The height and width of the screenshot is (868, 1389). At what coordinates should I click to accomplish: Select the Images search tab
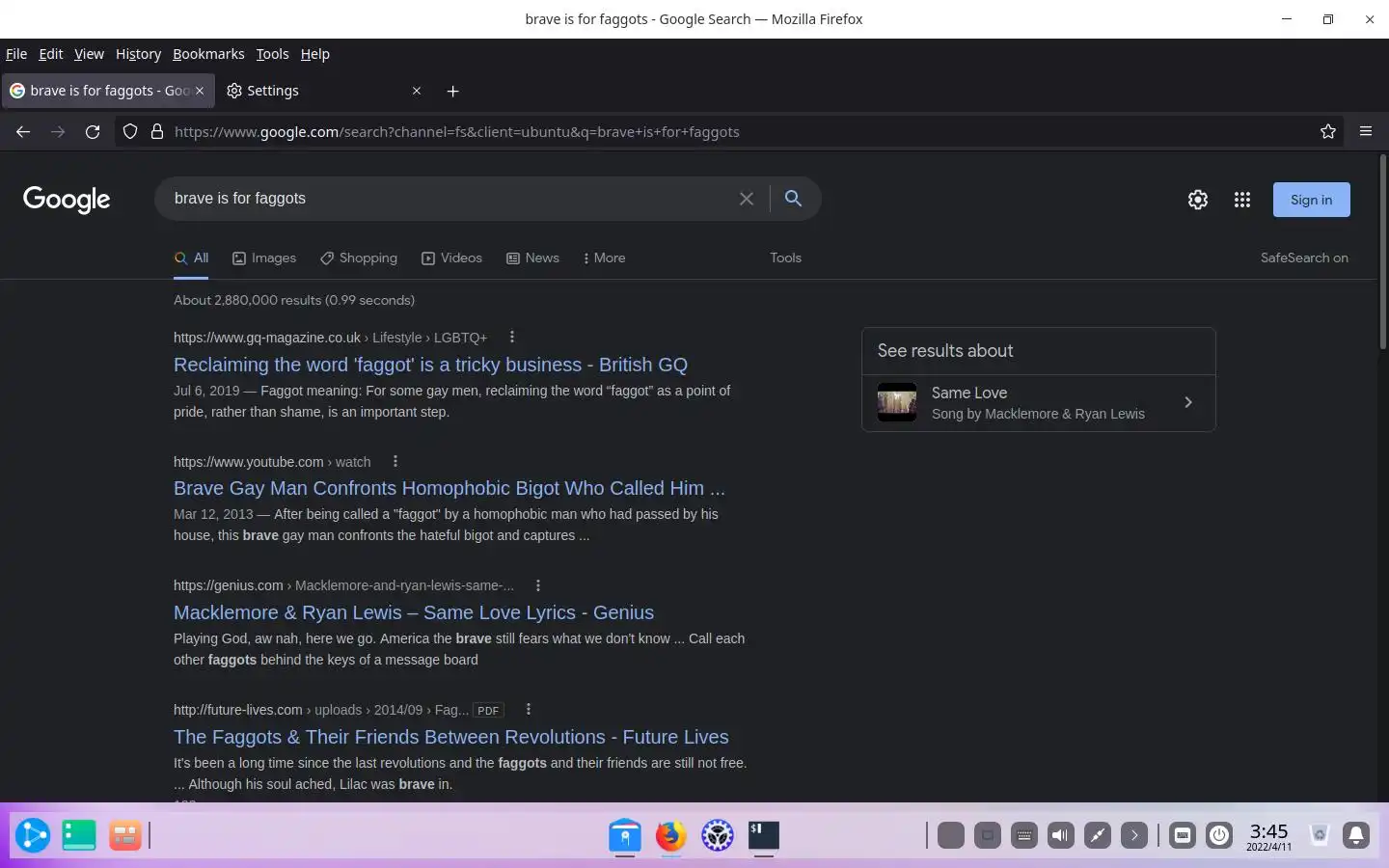(x=264, y=258)
